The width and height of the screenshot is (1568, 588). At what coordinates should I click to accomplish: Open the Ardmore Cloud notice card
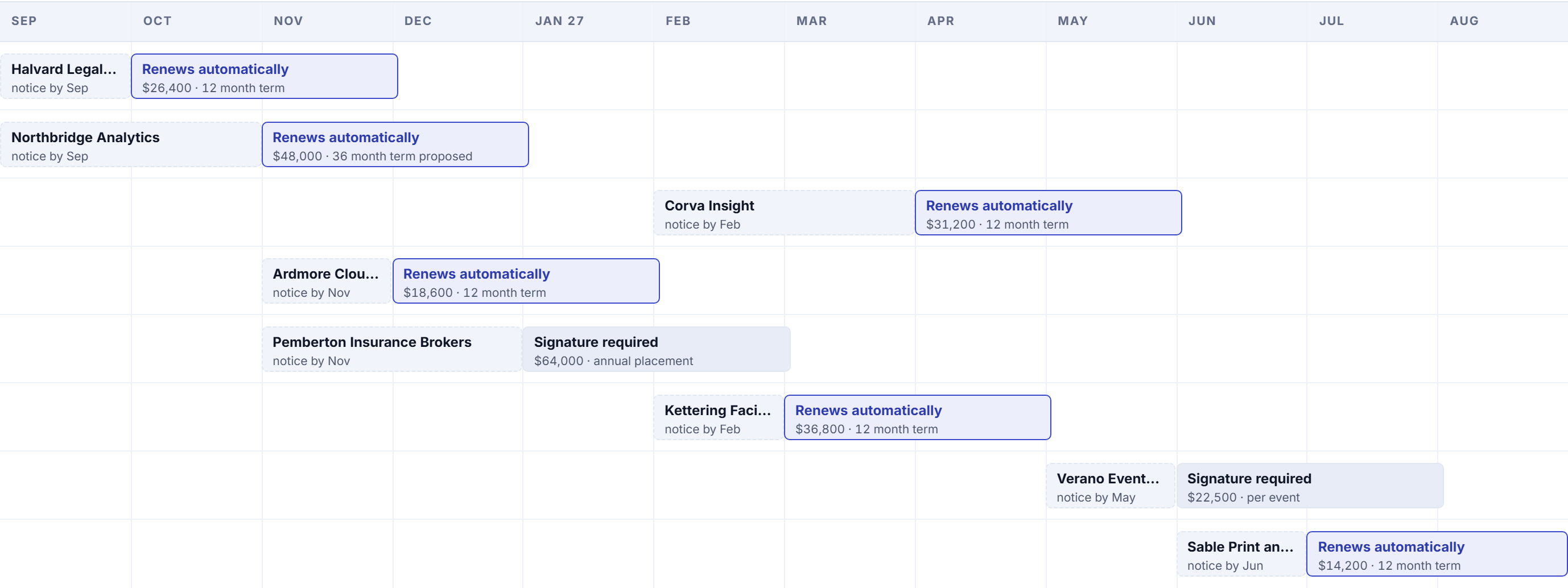pos(326,280)
